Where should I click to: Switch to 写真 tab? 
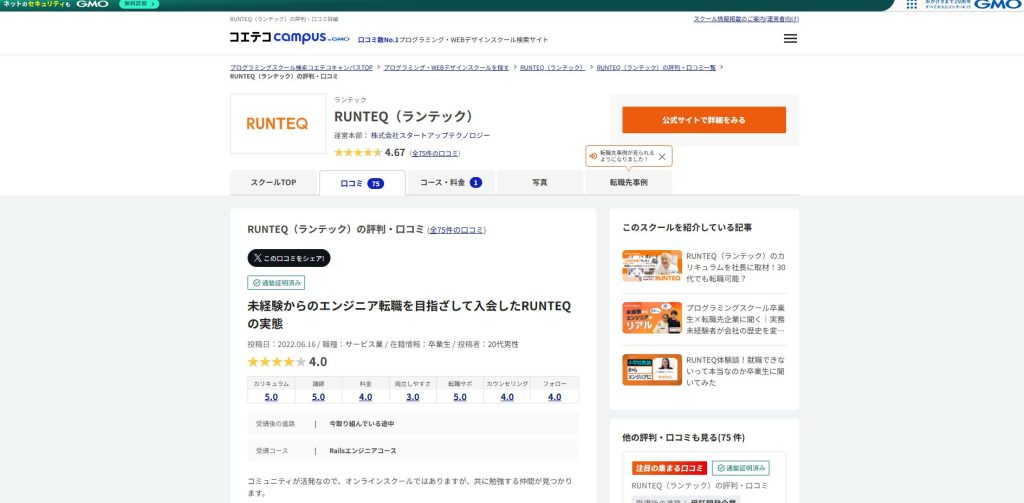click(540, 183)
